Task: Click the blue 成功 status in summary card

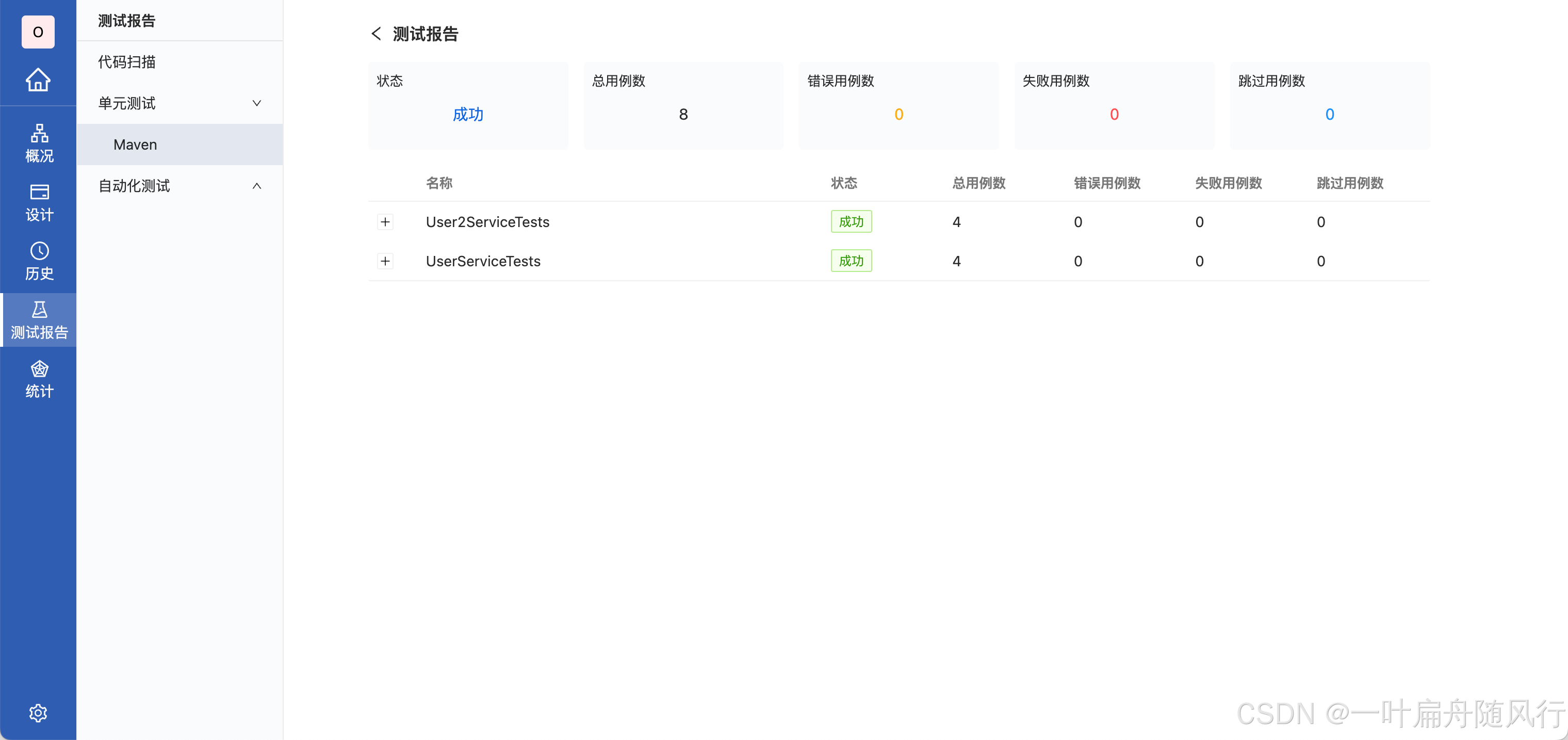Action: coord(467,114)
